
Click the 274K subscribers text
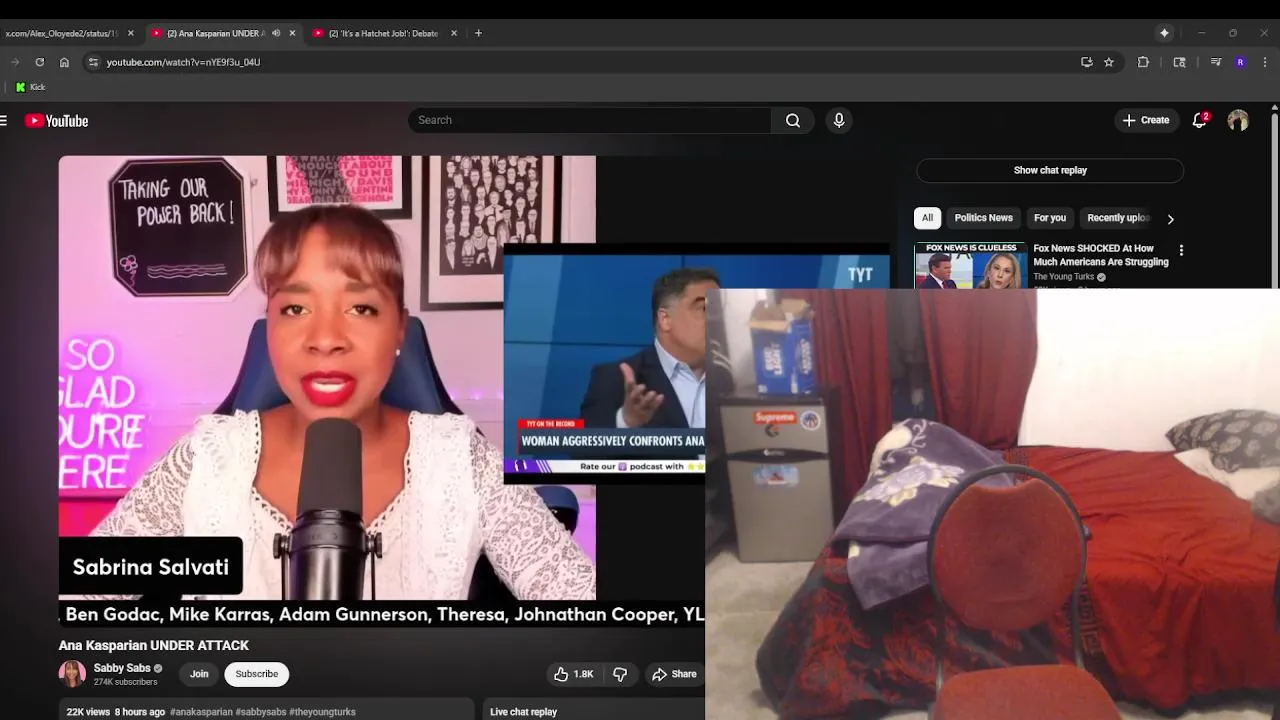(125, 682)
